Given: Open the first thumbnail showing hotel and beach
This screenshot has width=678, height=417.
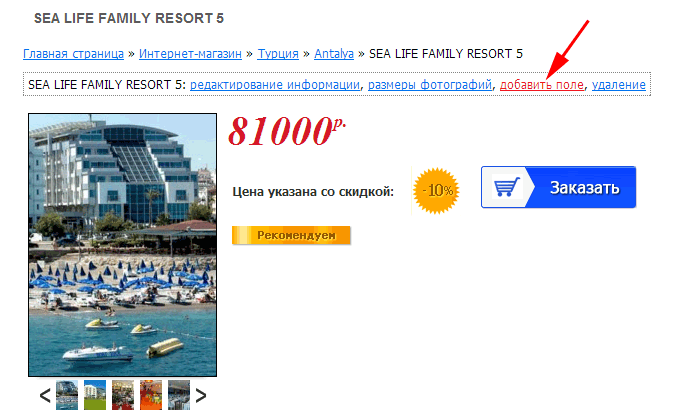Looking at the screenshot, I should tap(67, 395).
